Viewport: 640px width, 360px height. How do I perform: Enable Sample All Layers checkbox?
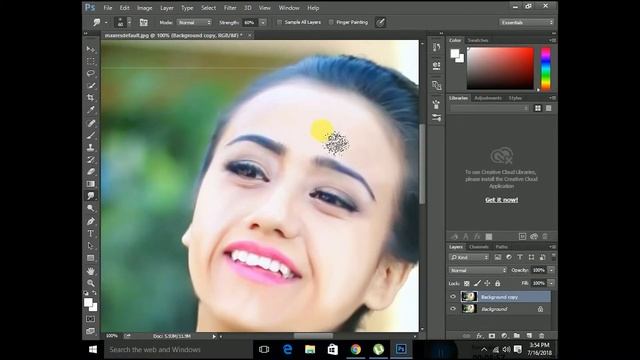(280, 22)
